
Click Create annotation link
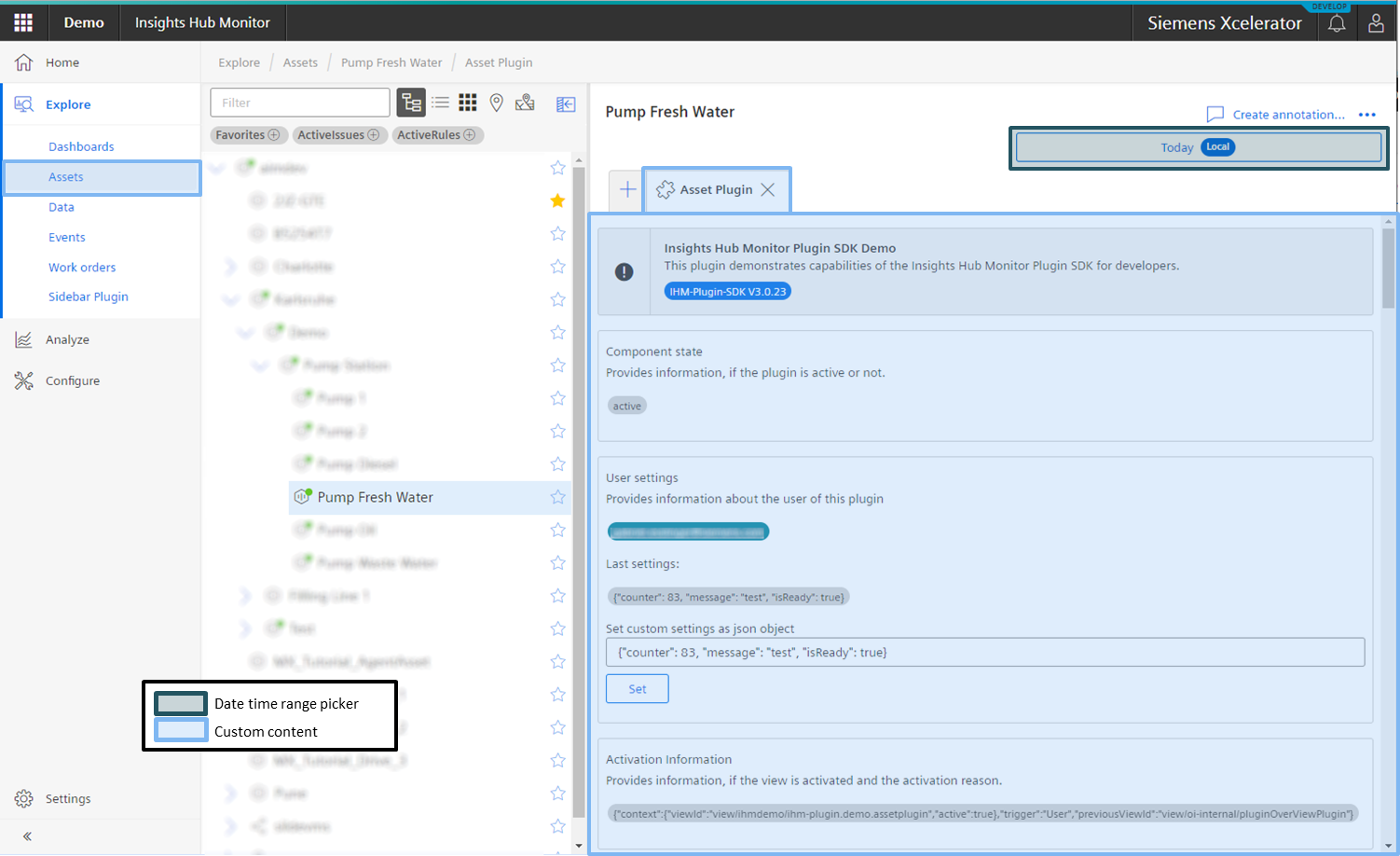pos(1288,115)
